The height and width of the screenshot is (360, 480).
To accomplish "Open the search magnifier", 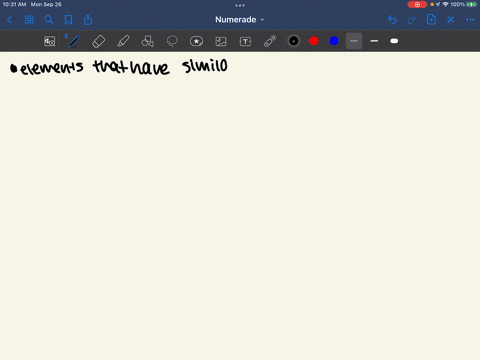I will point(49,20).
